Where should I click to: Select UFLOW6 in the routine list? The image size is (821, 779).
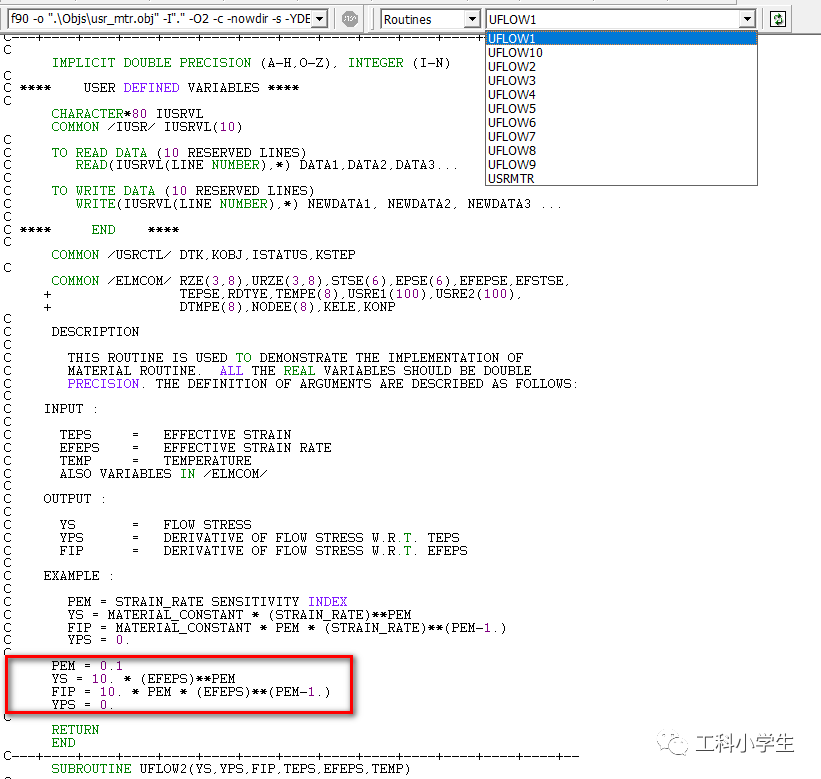click(621, 123)
